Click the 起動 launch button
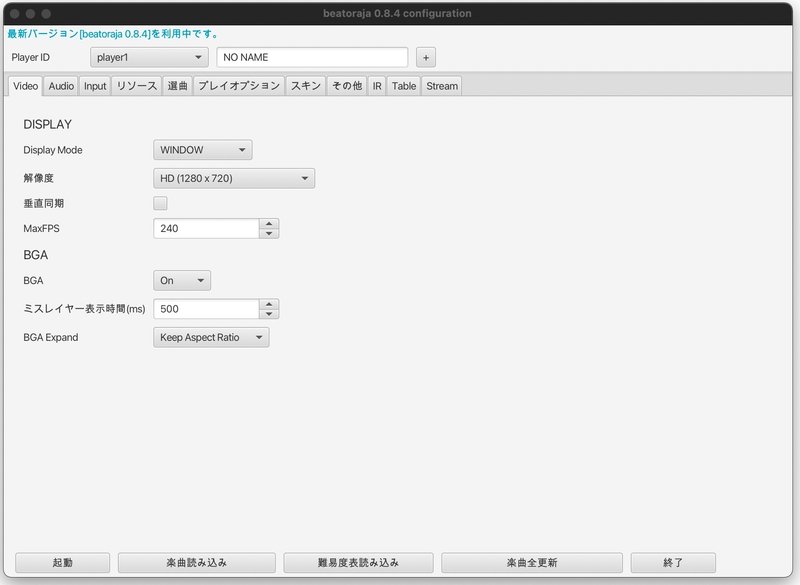 coord(62,563)
